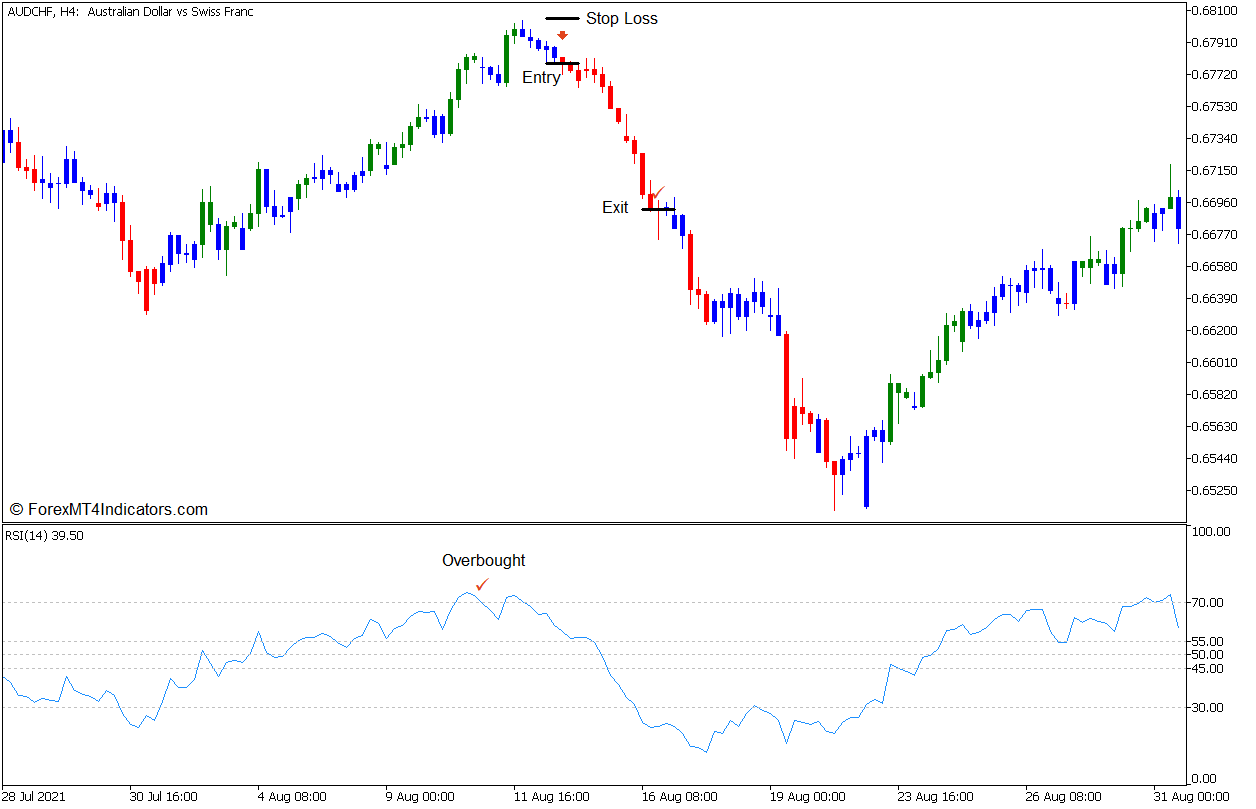Expand the AUDCHF H4 chart title bar
This screenshot has width=1256, height=809.
(x=130, y=11)
